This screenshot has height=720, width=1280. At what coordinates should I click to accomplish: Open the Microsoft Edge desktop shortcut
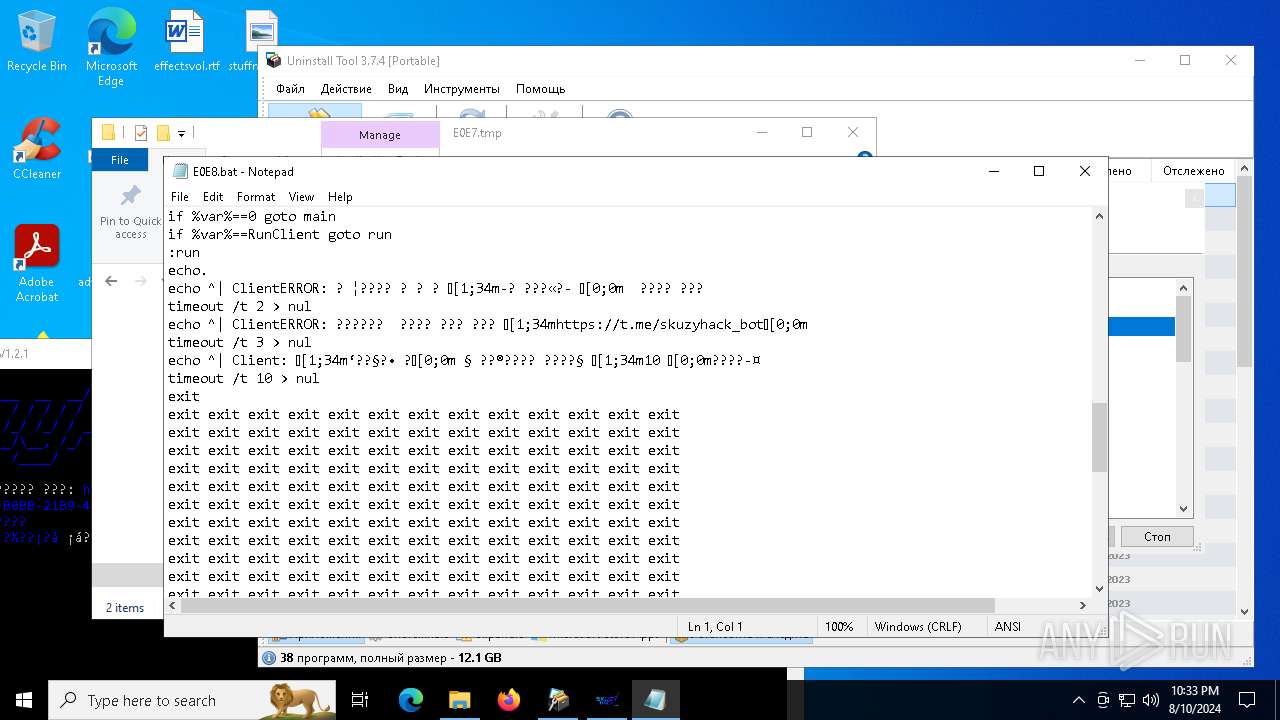111,46
